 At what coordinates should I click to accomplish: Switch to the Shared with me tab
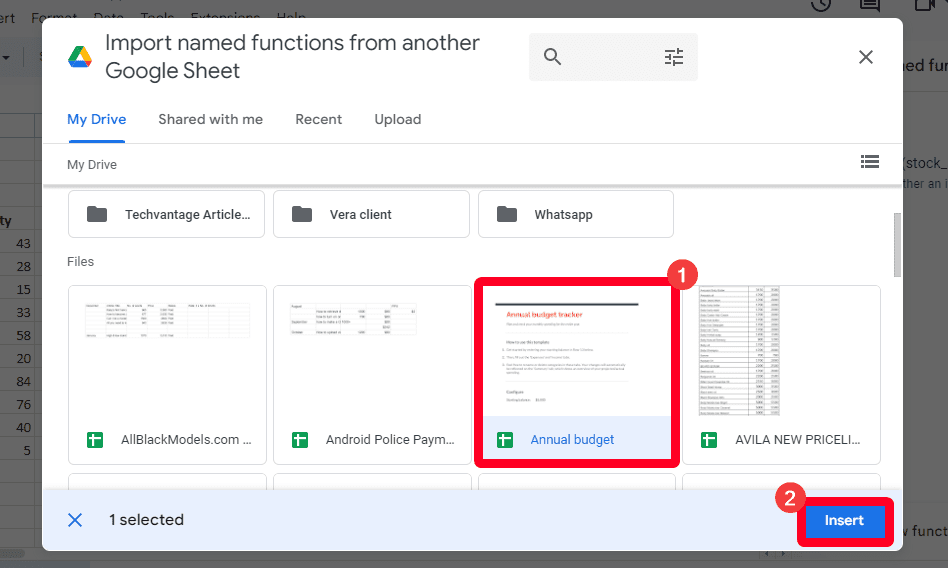click(x=210, y=119)
